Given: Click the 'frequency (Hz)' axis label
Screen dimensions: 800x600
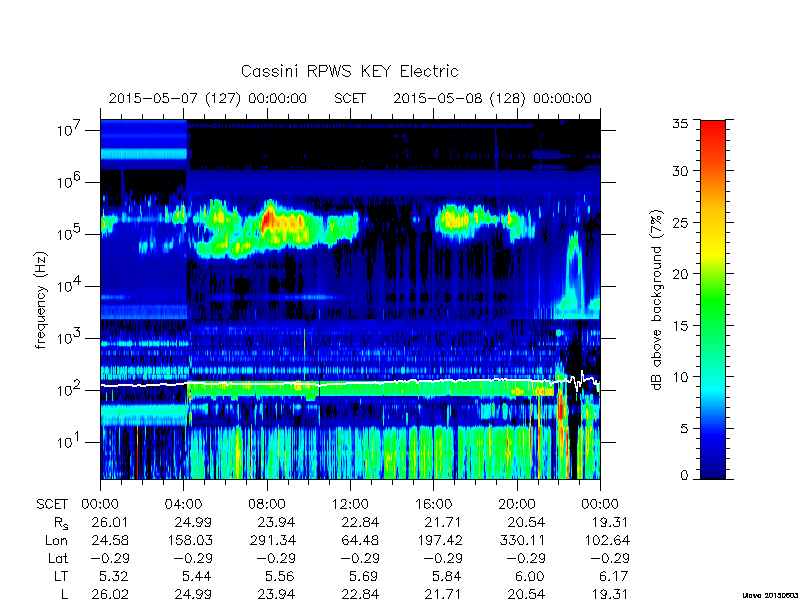Looking at the screenshot, I should [x=41, y=300].
